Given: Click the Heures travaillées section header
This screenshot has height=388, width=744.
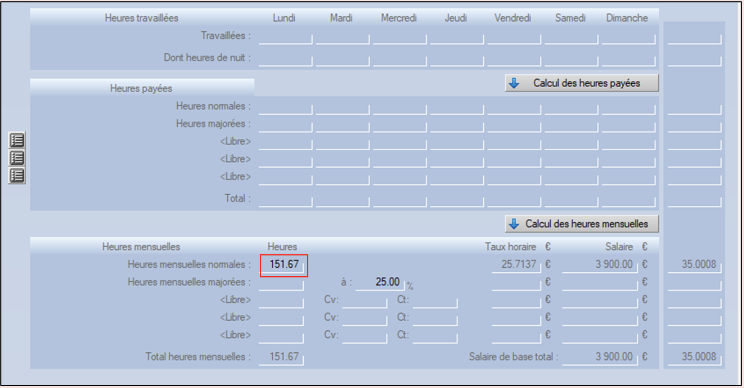Looking at the screenshot, I should click(141, 18).
